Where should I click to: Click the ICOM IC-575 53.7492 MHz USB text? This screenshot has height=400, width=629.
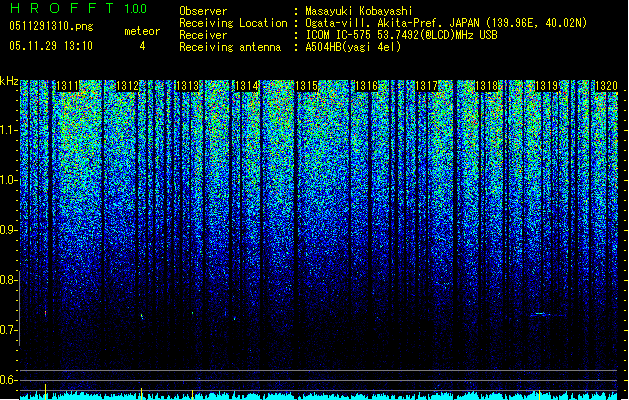point(401,35)
